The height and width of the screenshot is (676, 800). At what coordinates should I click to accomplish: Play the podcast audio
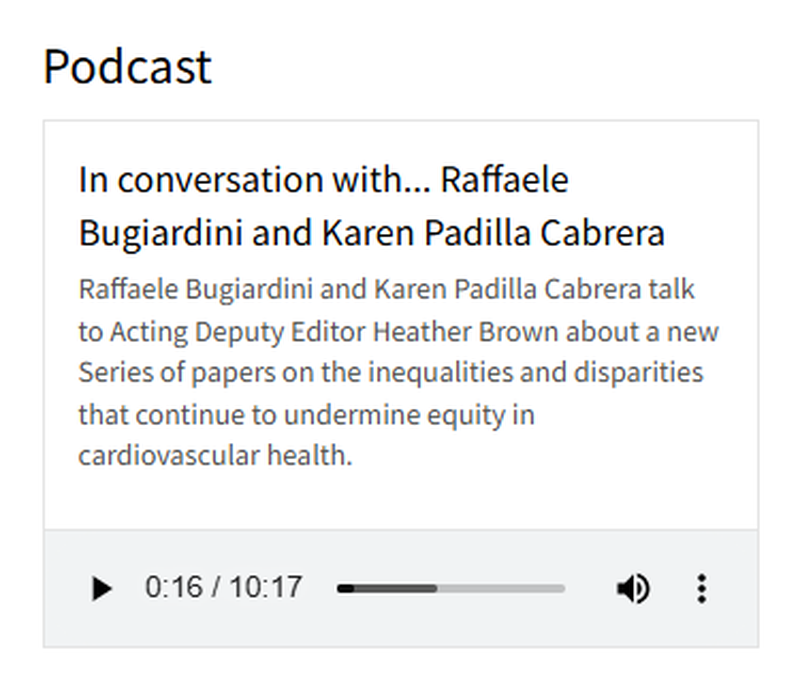[x=101, y=589]
